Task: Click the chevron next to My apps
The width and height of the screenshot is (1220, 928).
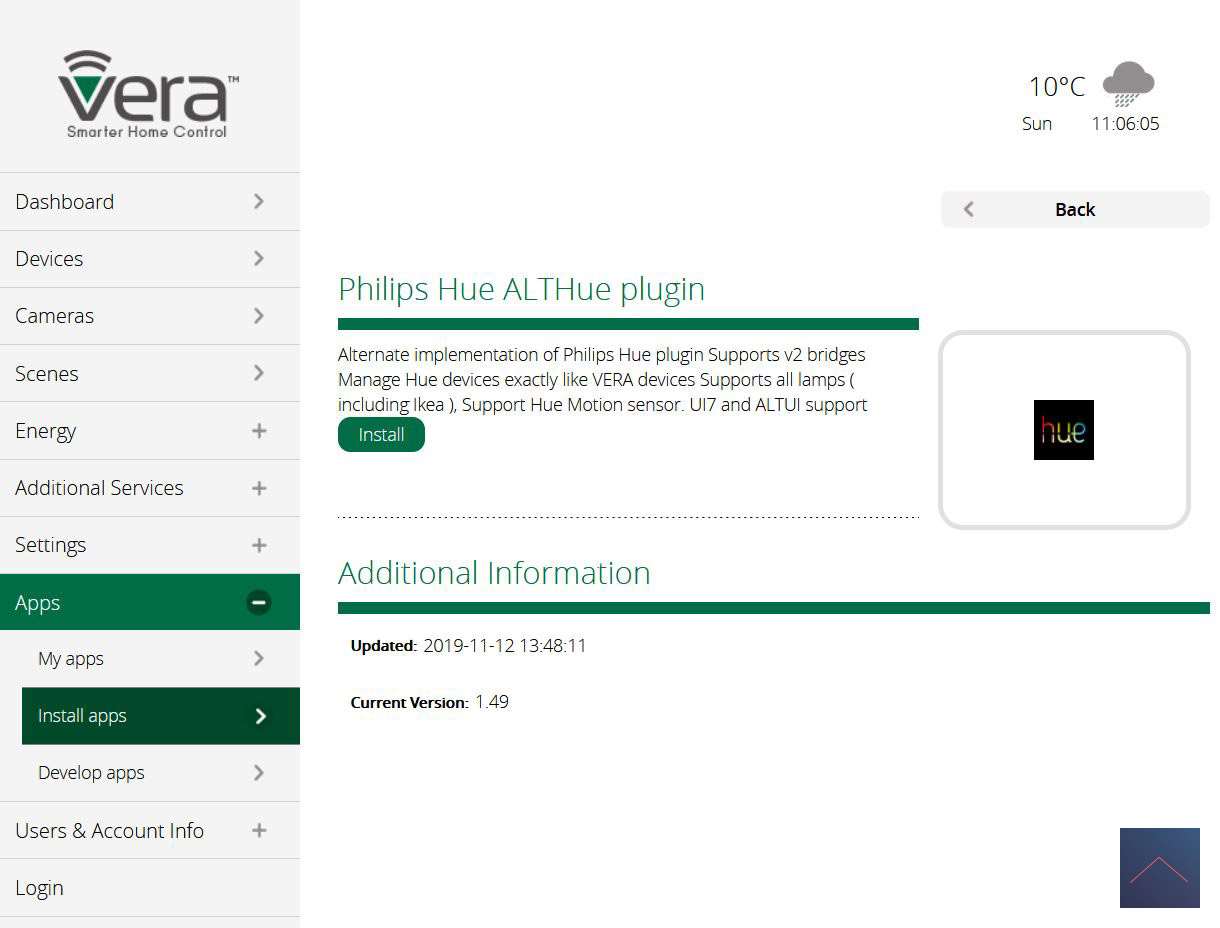Action: (x=259, y=659)
